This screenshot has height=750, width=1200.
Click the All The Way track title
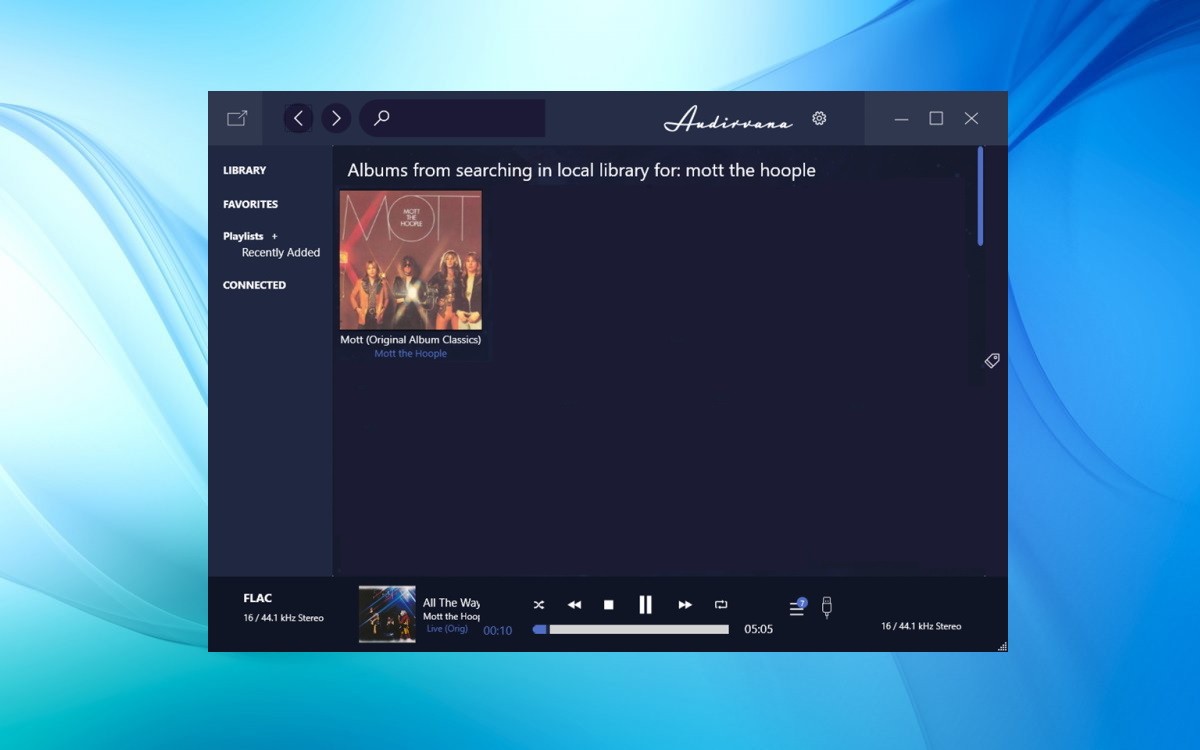point(451,603)
